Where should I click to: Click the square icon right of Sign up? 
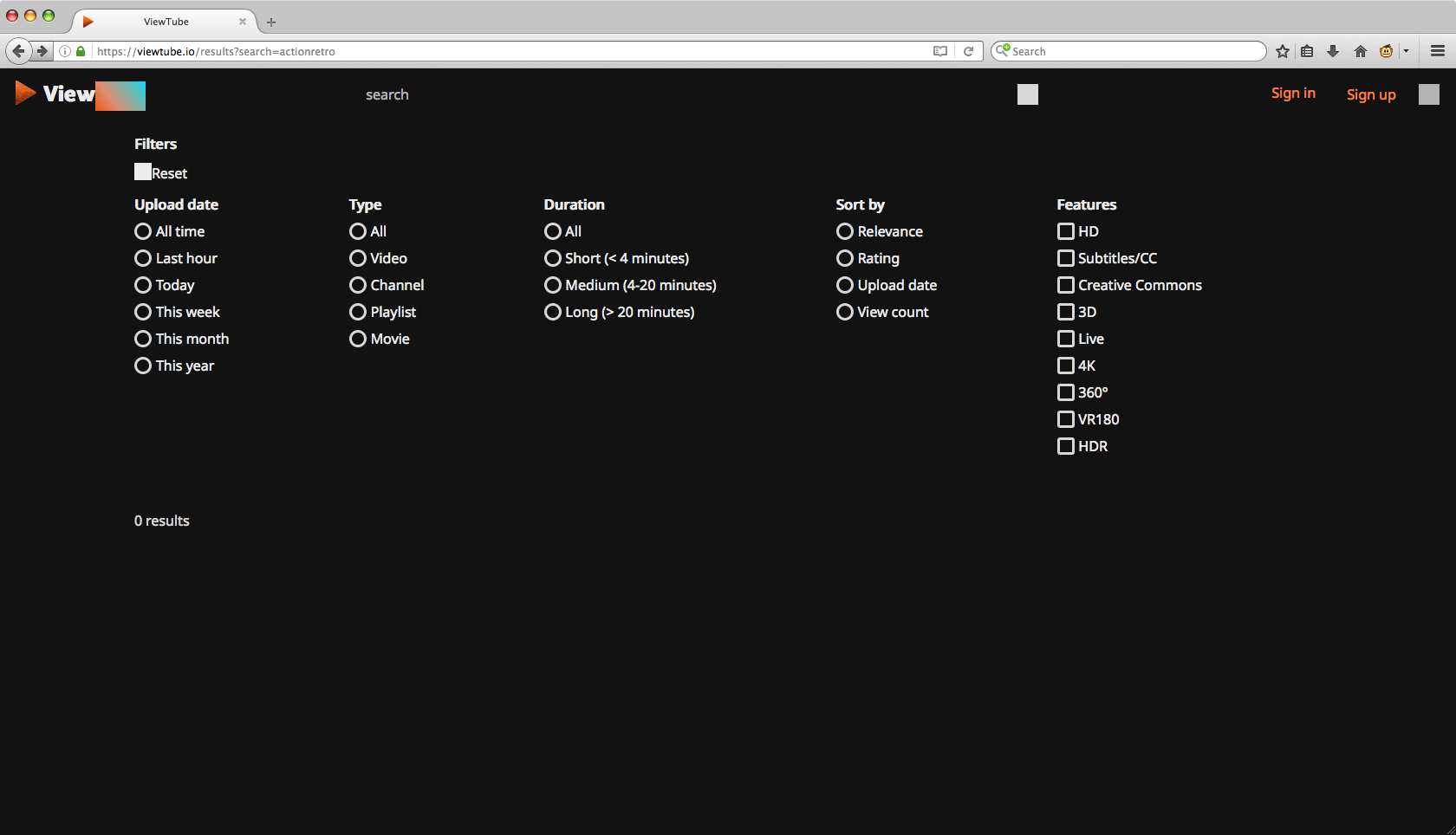(x=1429, y=94)
